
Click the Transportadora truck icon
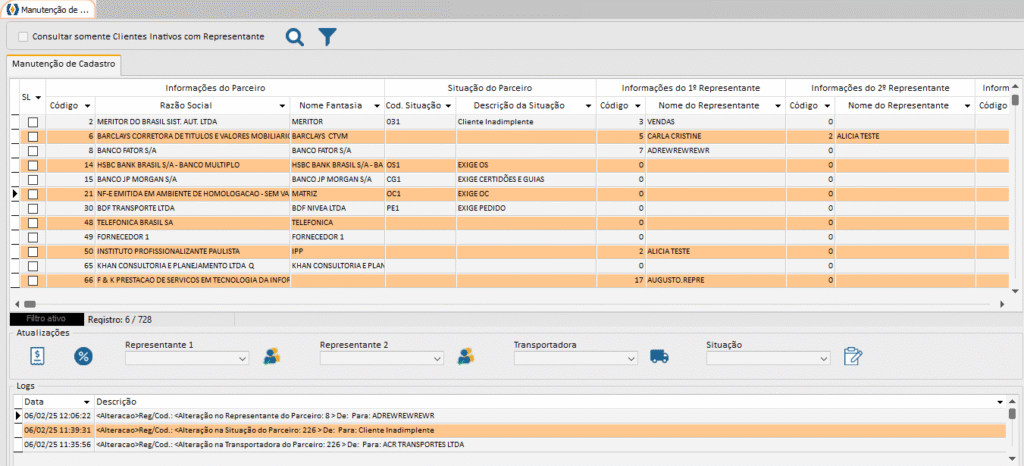tap(659, 356)
